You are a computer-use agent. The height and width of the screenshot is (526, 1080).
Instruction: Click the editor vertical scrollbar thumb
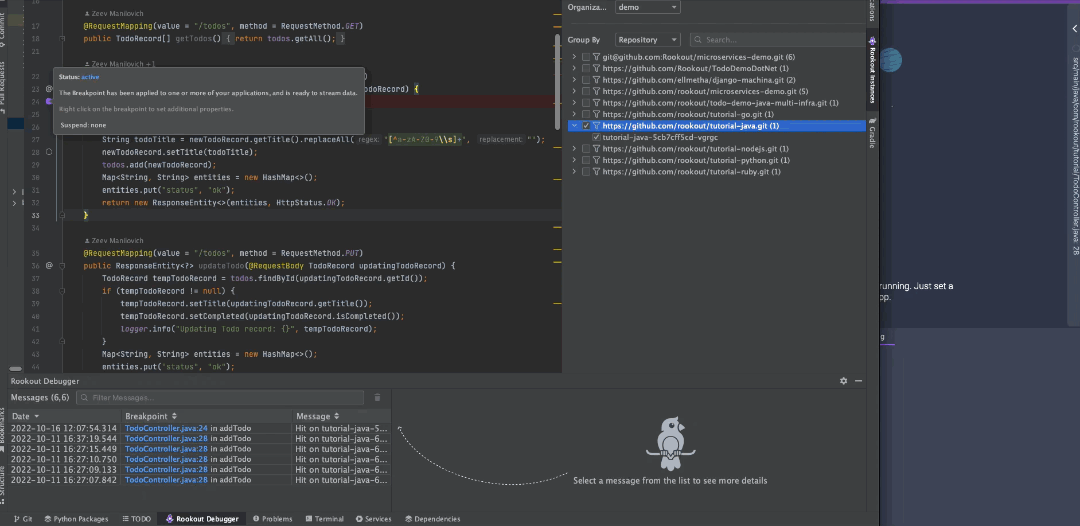coord(558,81)
